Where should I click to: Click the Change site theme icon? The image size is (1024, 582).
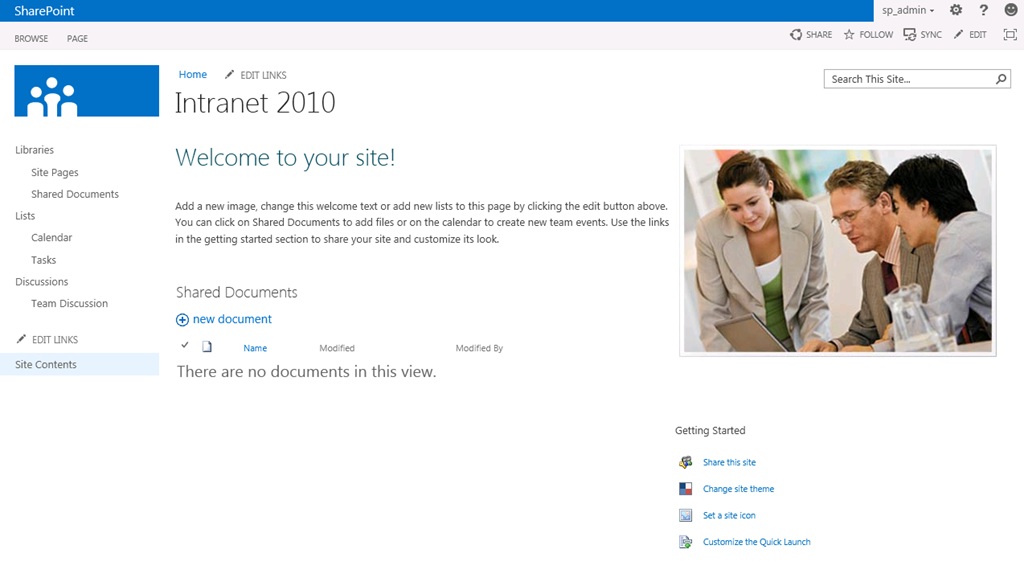point(685,489)
